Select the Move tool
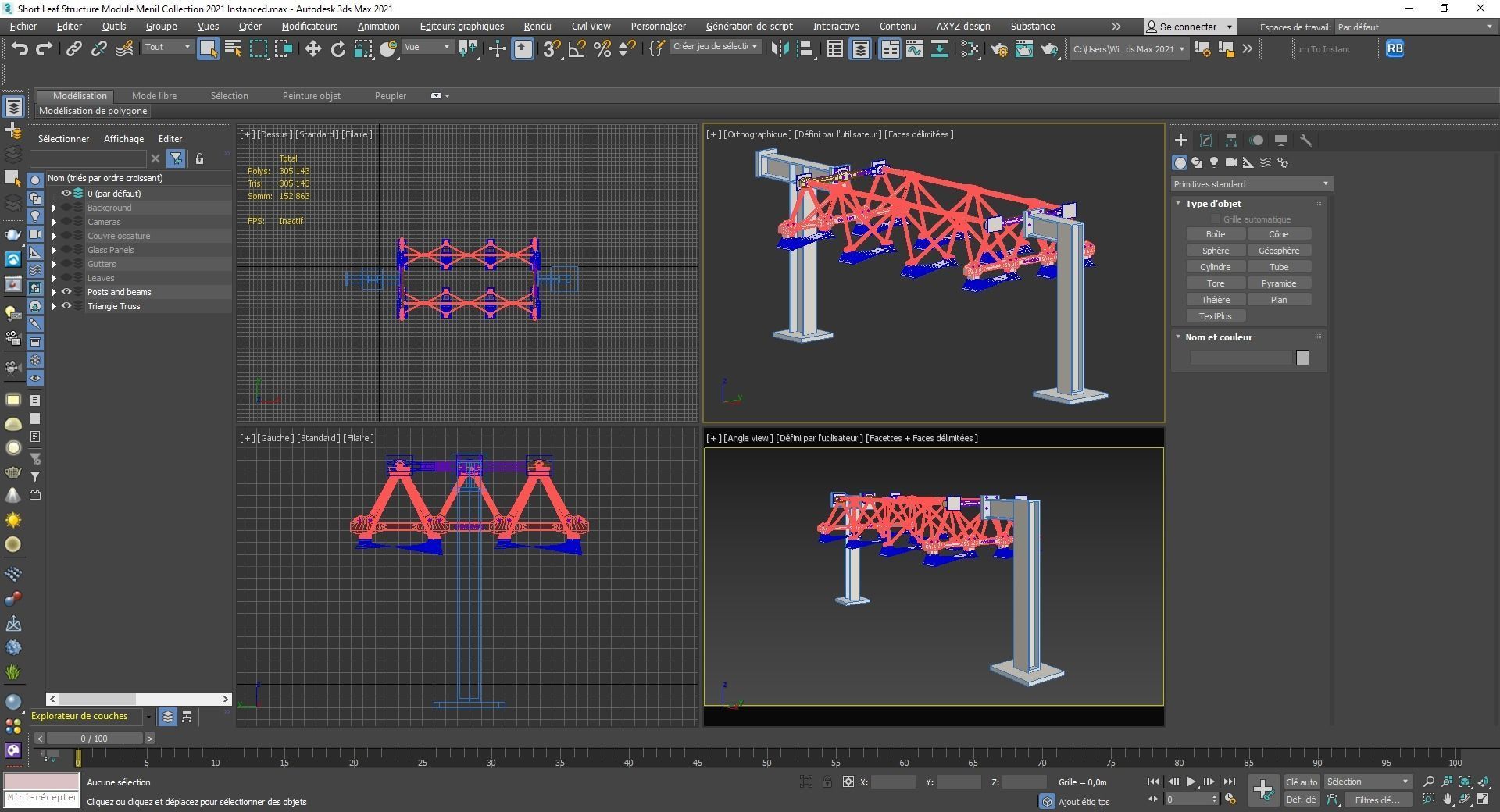 pyautogui.click(x=312, y=48)
